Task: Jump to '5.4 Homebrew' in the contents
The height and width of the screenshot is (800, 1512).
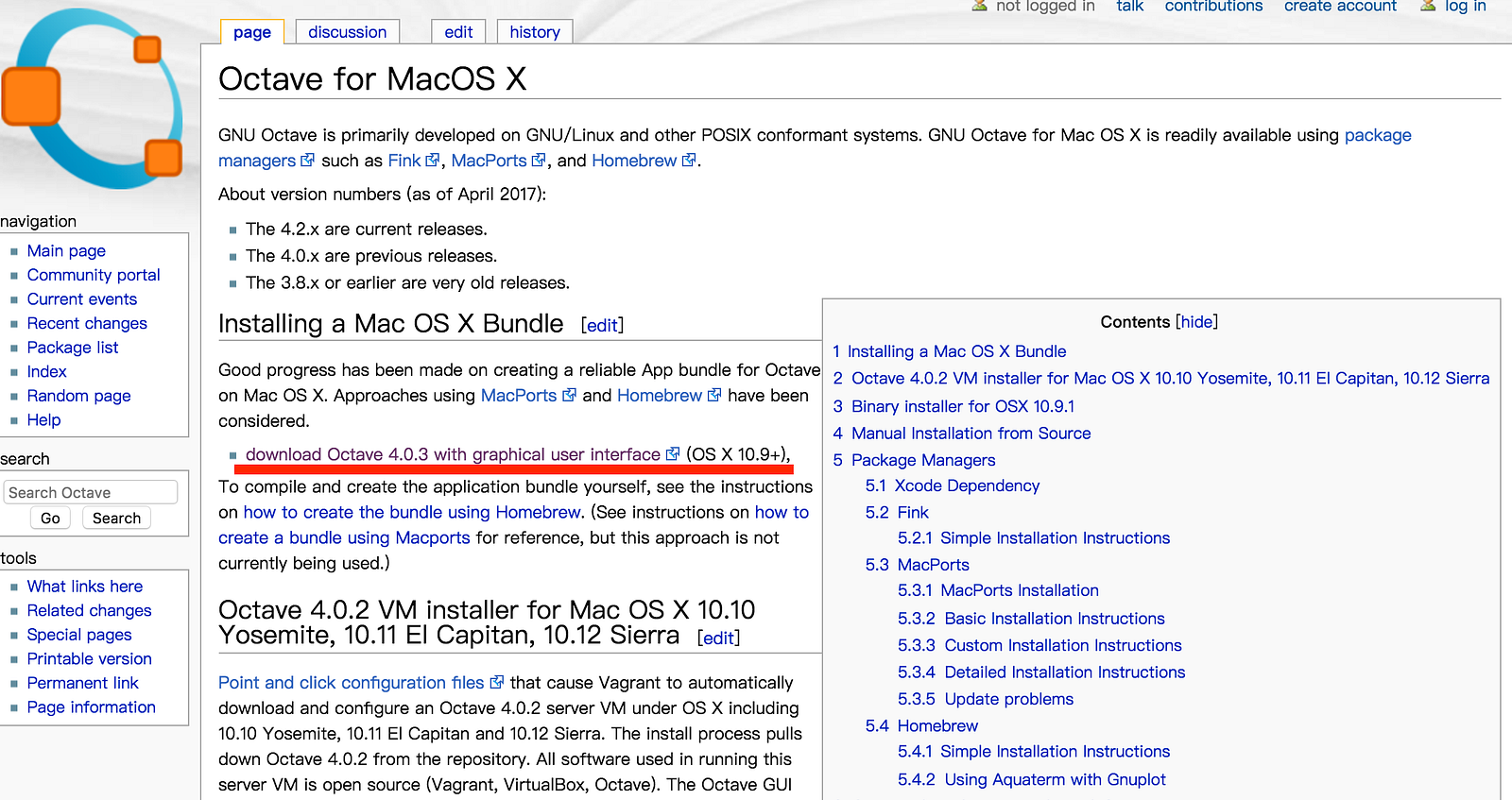Action: point(921,725)
